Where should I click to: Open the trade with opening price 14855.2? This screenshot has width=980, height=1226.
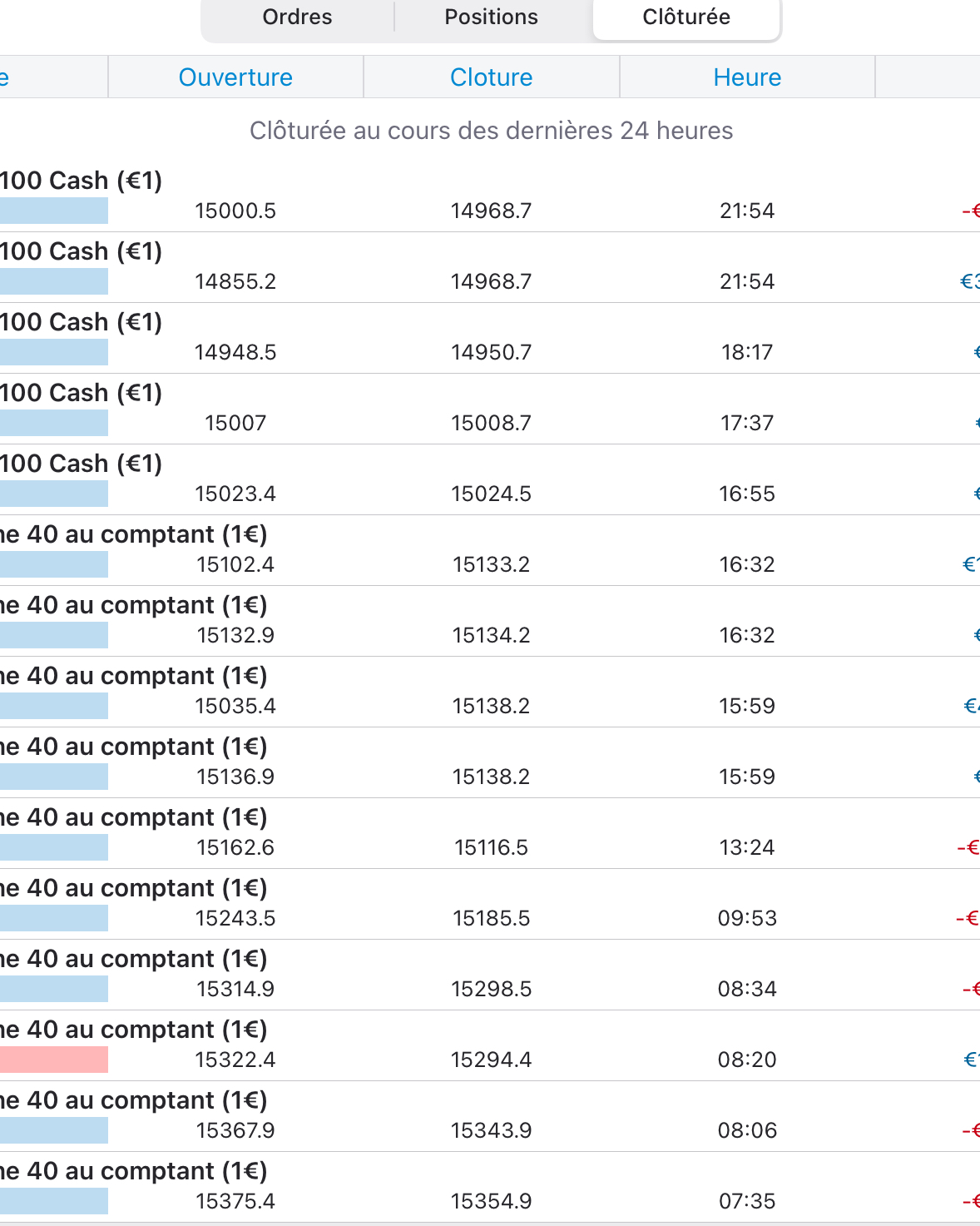(x=235, y=281)
